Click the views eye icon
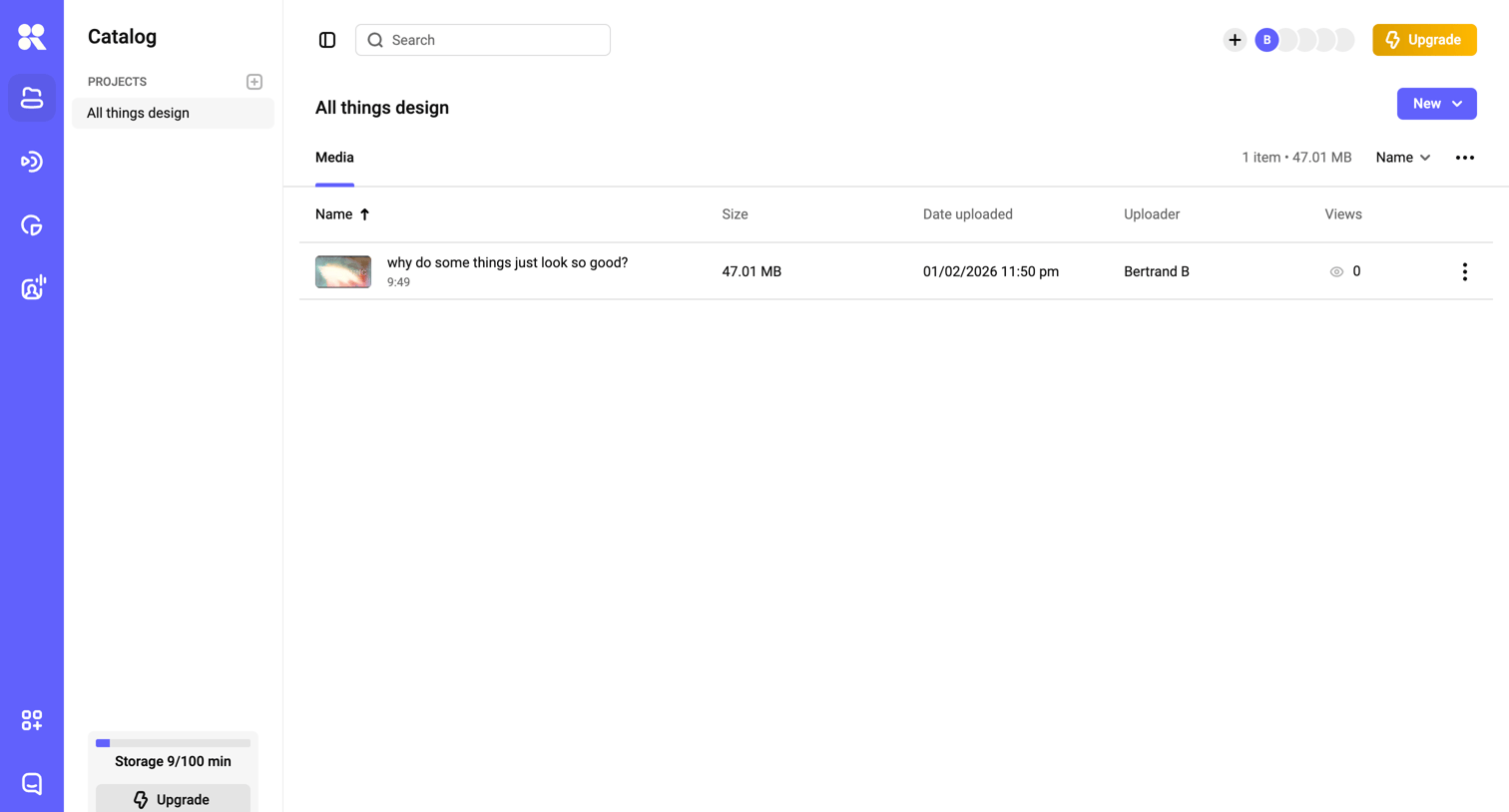The width and height of the screenshot is (1509, 812). pos(1336,271)
